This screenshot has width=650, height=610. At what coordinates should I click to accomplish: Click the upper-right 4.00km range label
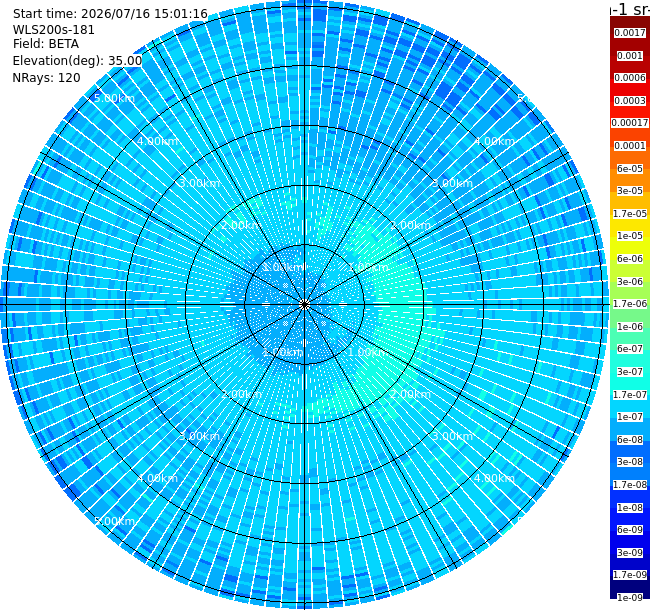coord(495,141)
